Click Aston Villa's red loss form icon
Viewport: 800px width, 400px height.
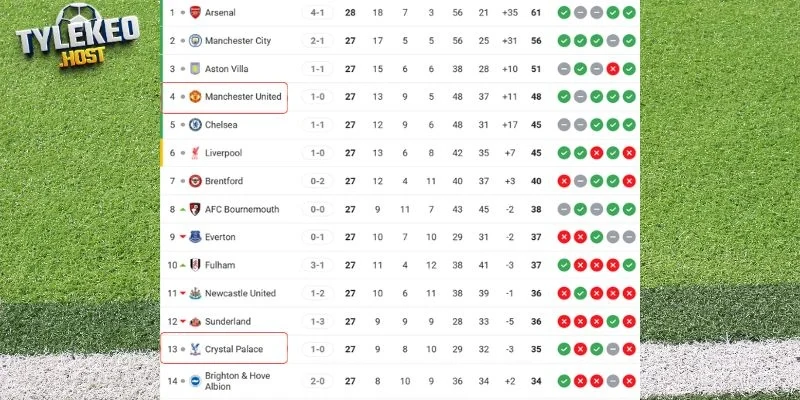coord(611,69)
